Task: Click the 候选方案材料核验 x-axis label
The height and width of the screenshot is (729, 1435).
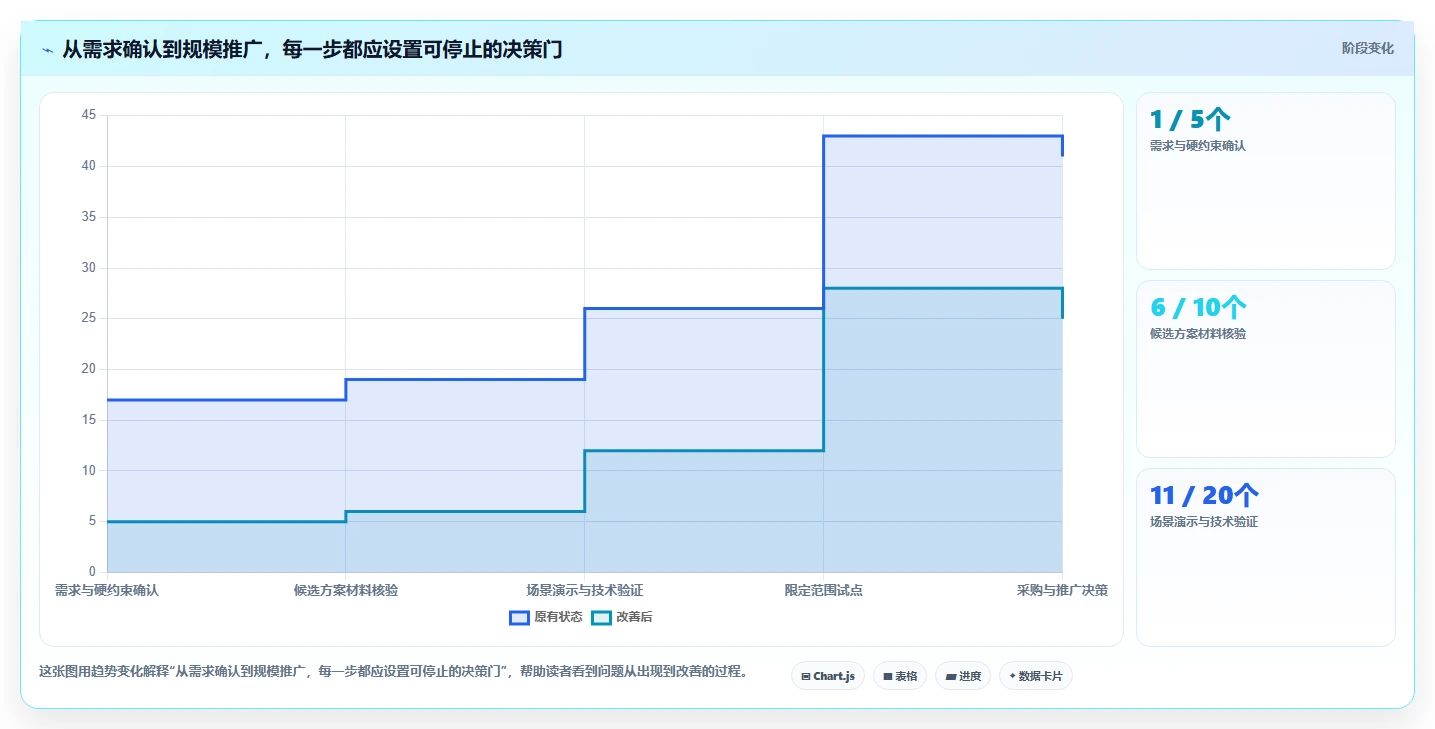Action: 346,590
